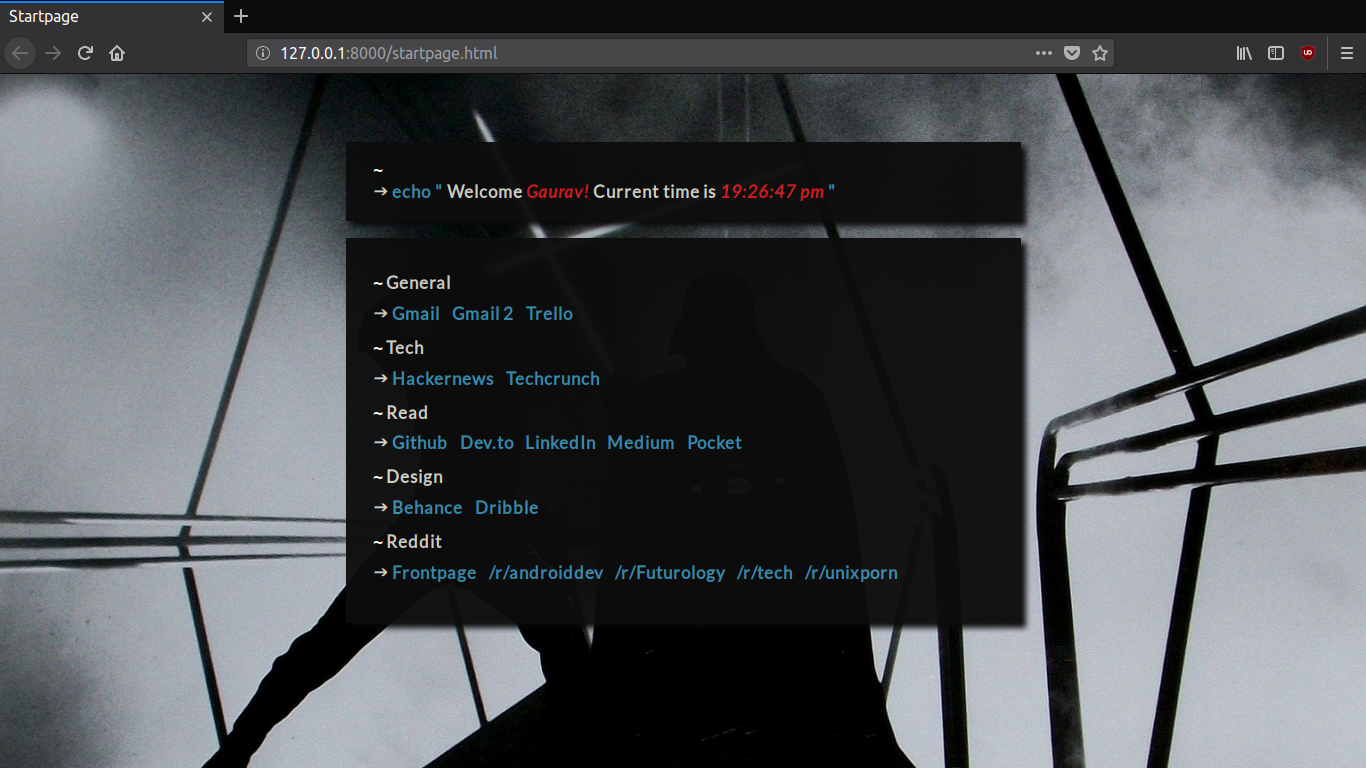
Task: Open the Pocket link under Read
Action: point(714,442)
